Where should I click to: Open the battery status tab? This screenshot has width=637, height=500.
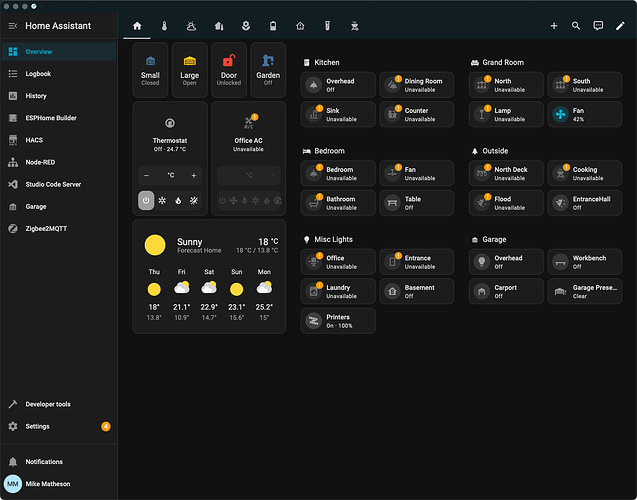coord(273,26)
